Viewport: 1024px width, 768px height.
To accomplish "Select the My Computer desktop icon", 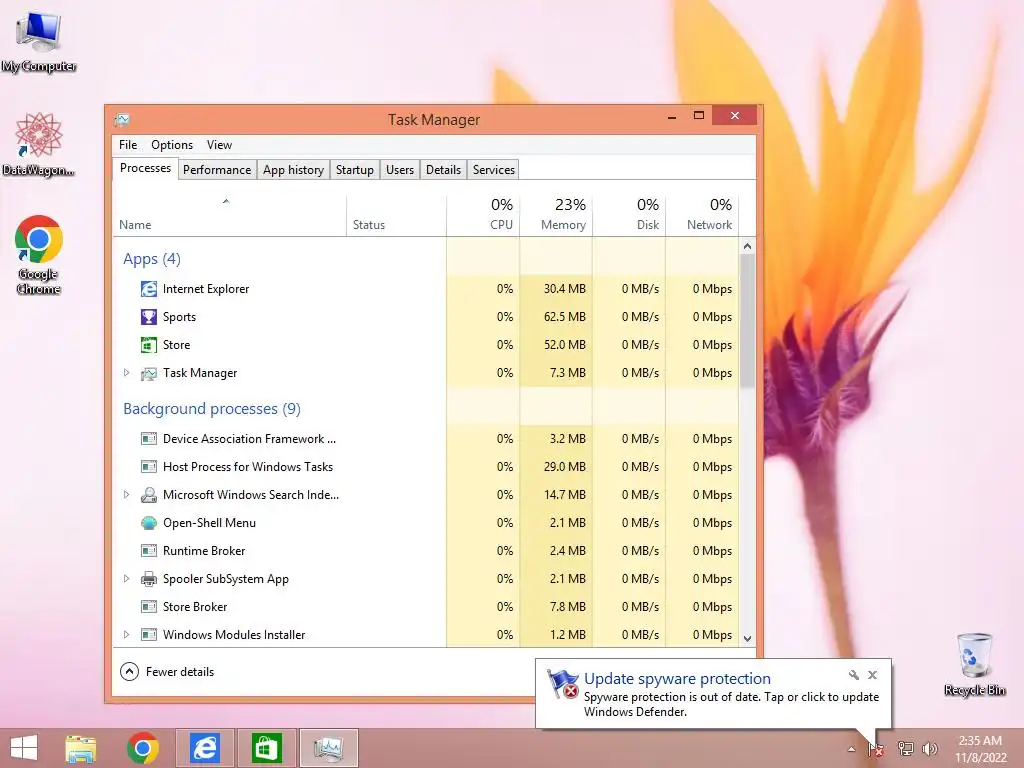I will click(x=39, y=42).
